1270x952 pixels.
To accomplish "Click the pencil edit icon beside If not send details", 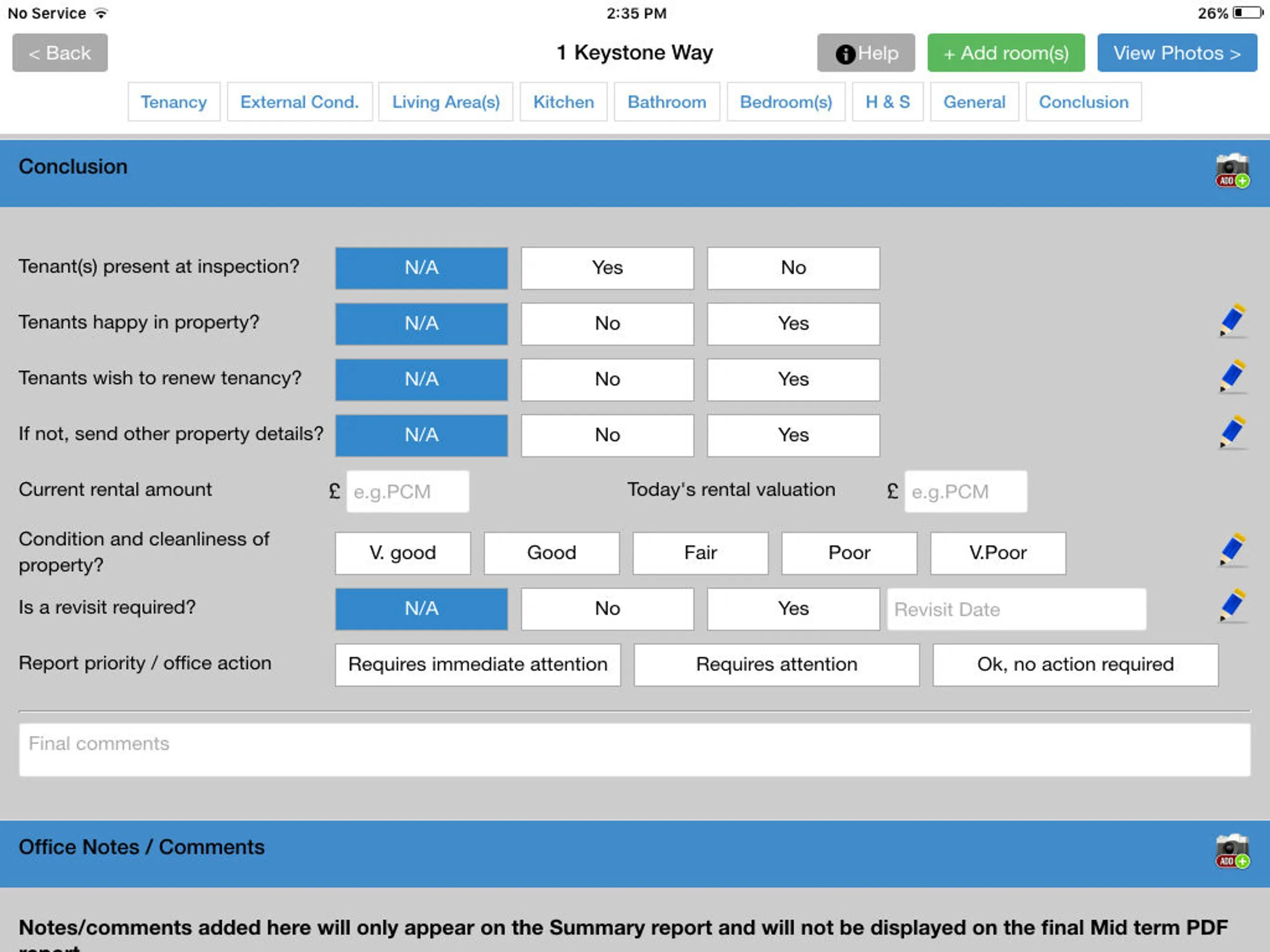I will 1231,434.
